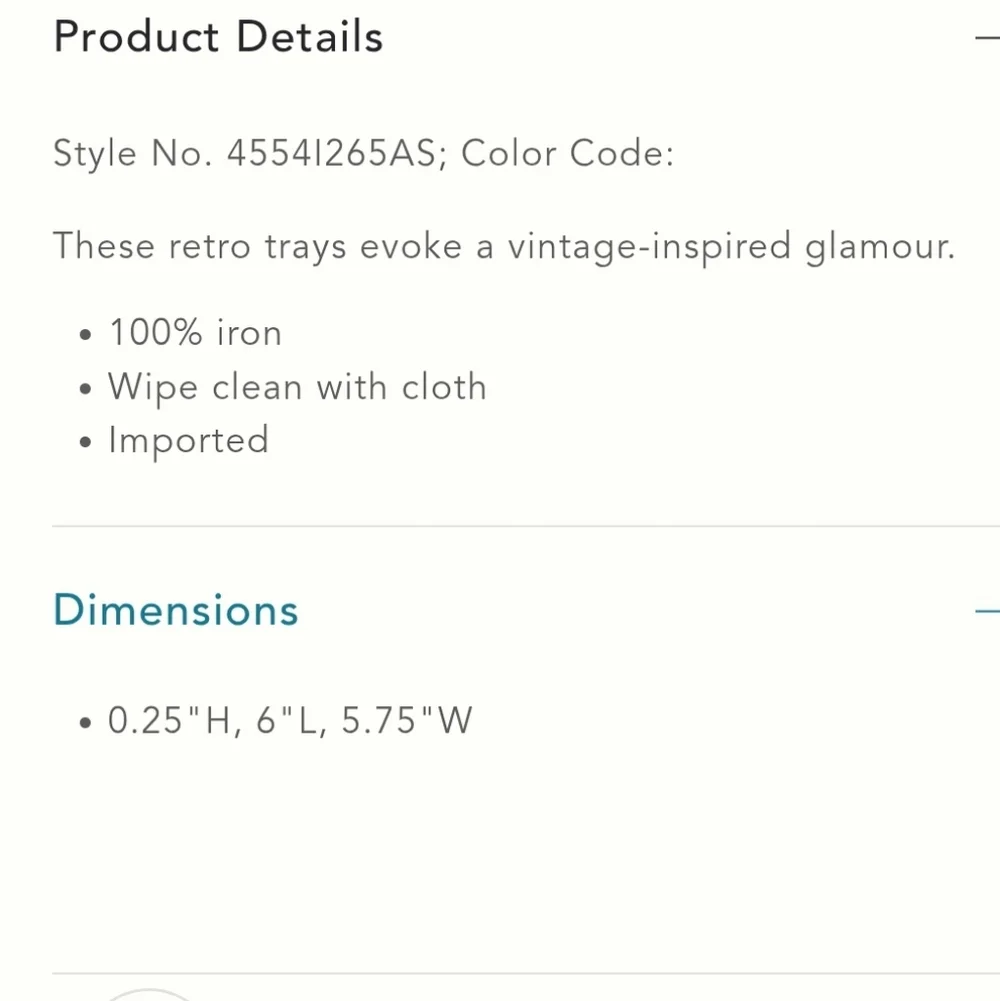Click the Color Code label

[568, 153]
